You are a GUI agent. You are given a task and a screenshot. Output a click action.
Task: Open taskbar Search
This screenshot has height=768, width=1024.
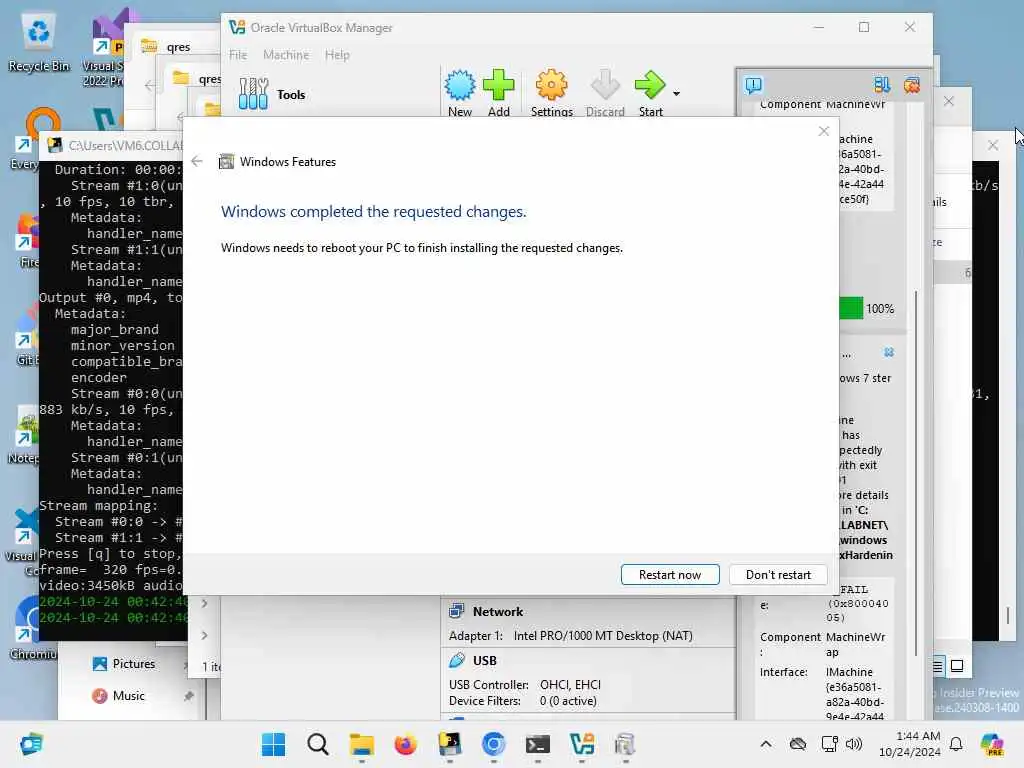click(x=317, y=744)
